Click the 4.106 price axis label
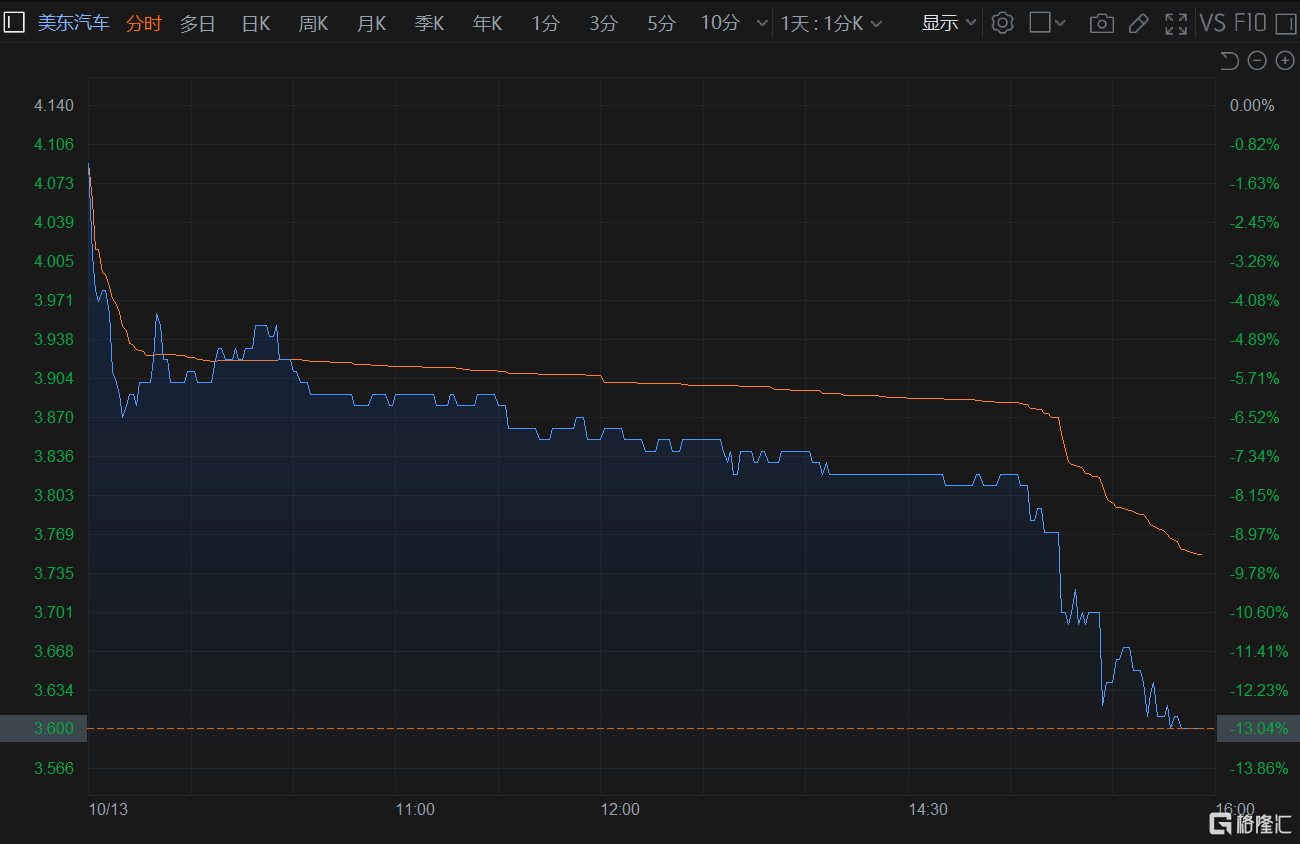 [54, 144]
